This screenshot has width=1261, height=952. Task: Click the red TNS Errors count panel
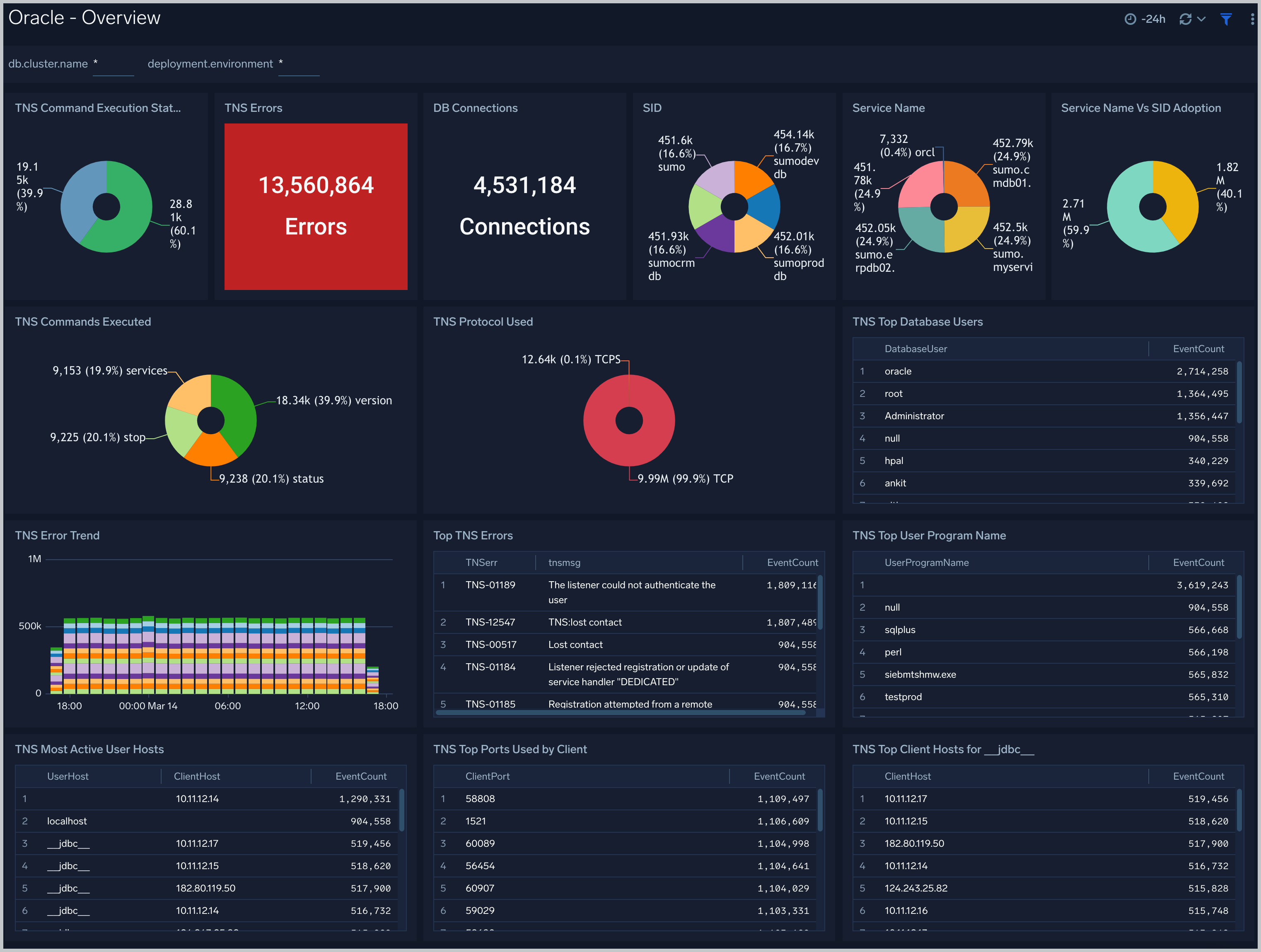pyautogui.click(x=316, y=206)
